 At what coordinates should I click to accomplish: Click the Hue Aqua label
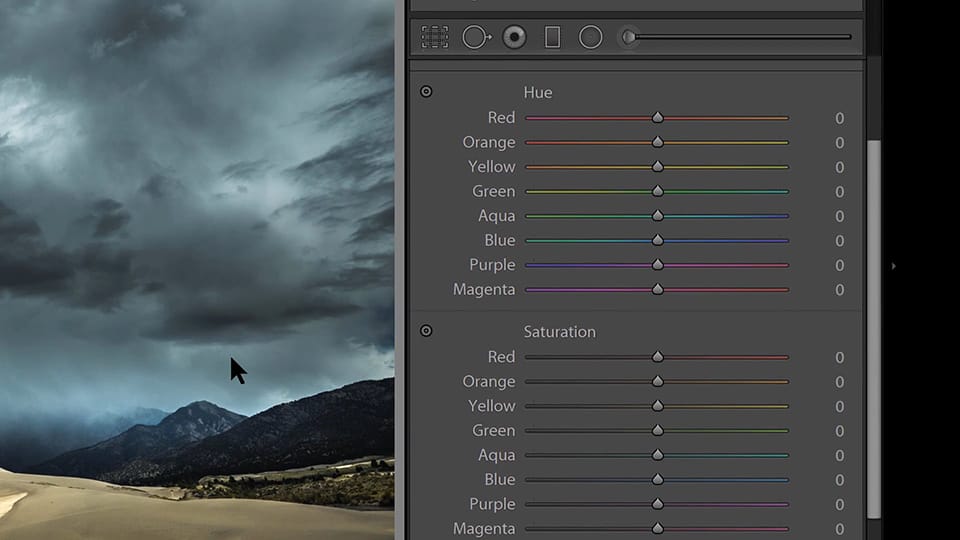497,216
